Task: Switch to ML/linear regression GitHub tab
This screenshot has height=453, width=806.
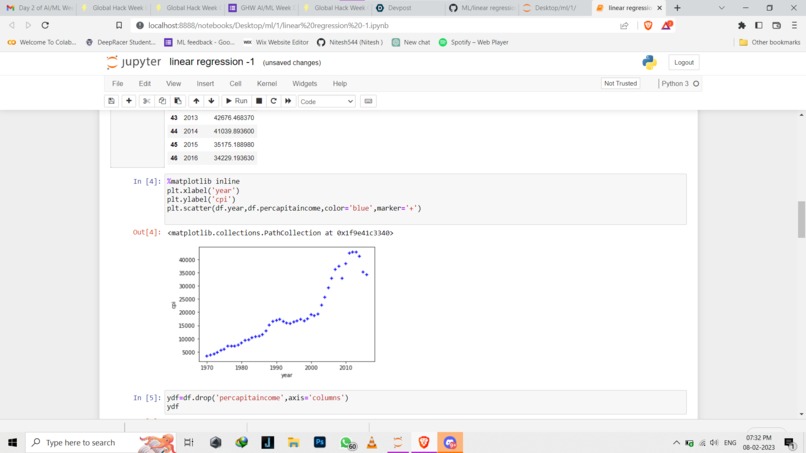Action: [482, 8]
